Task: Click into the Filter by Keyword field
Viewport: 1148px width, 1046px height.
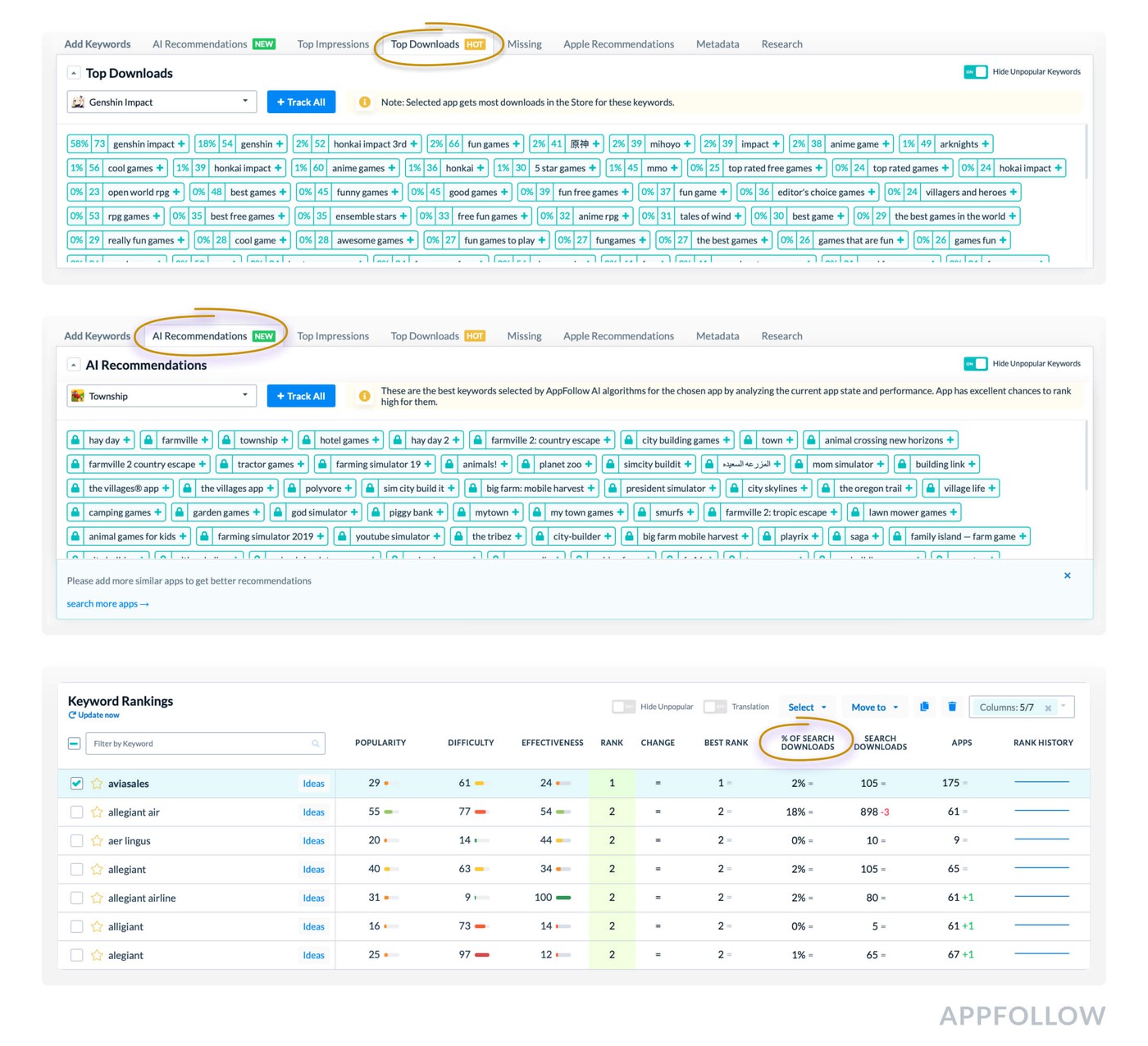Action: pos(205,744)
